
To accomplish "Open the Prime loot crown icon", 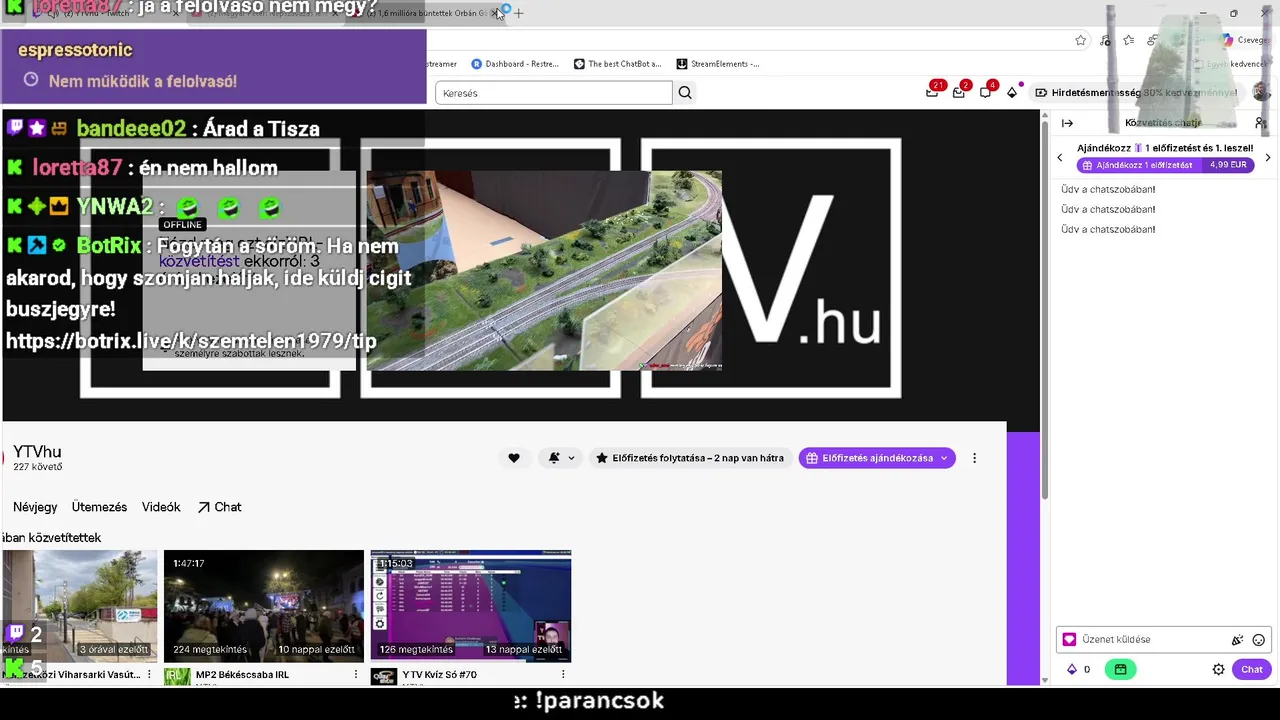I will pyautogui.click(x=932, y=92).
